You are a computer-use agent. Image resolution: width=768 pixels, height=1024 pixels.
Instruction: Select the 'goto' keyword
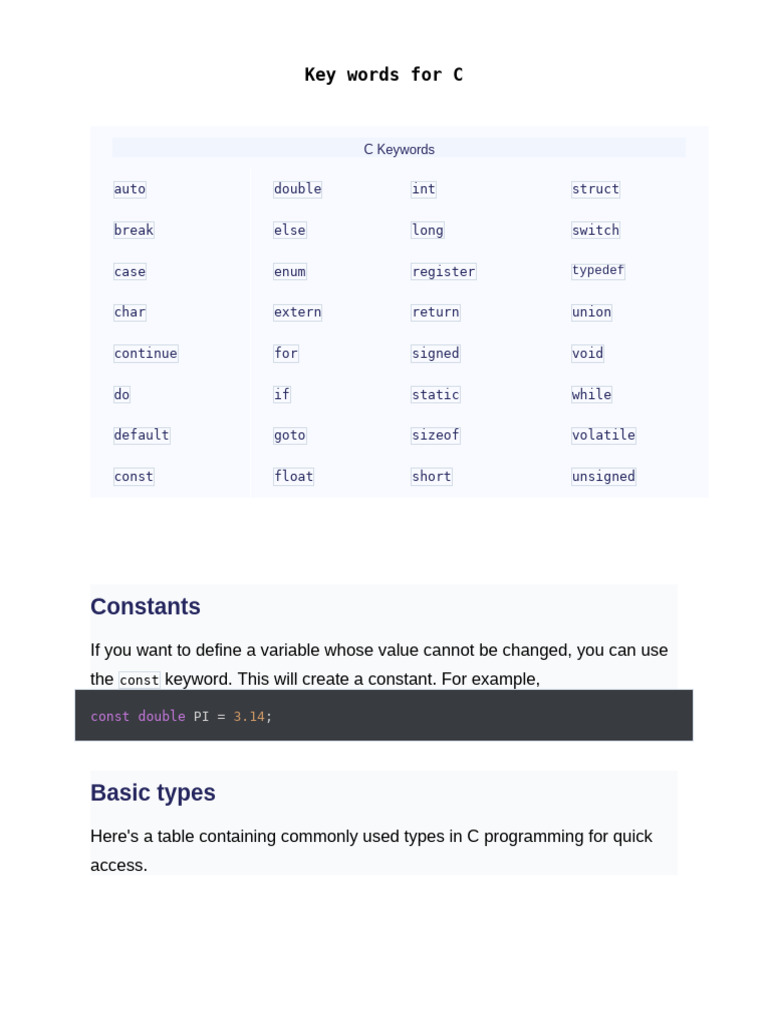pyautogui.click(x=289, y=435)
